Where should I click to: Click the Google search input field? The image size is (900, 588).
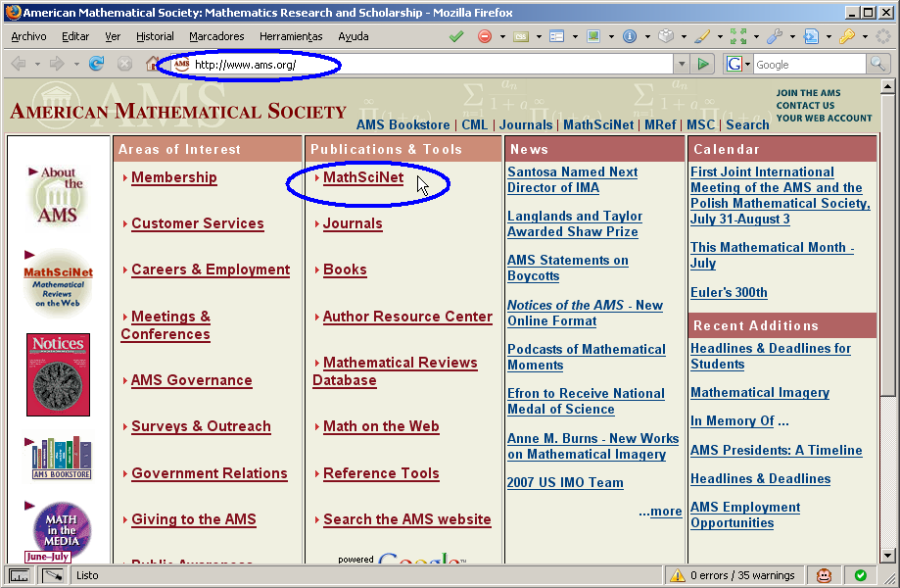click(808, 64)
